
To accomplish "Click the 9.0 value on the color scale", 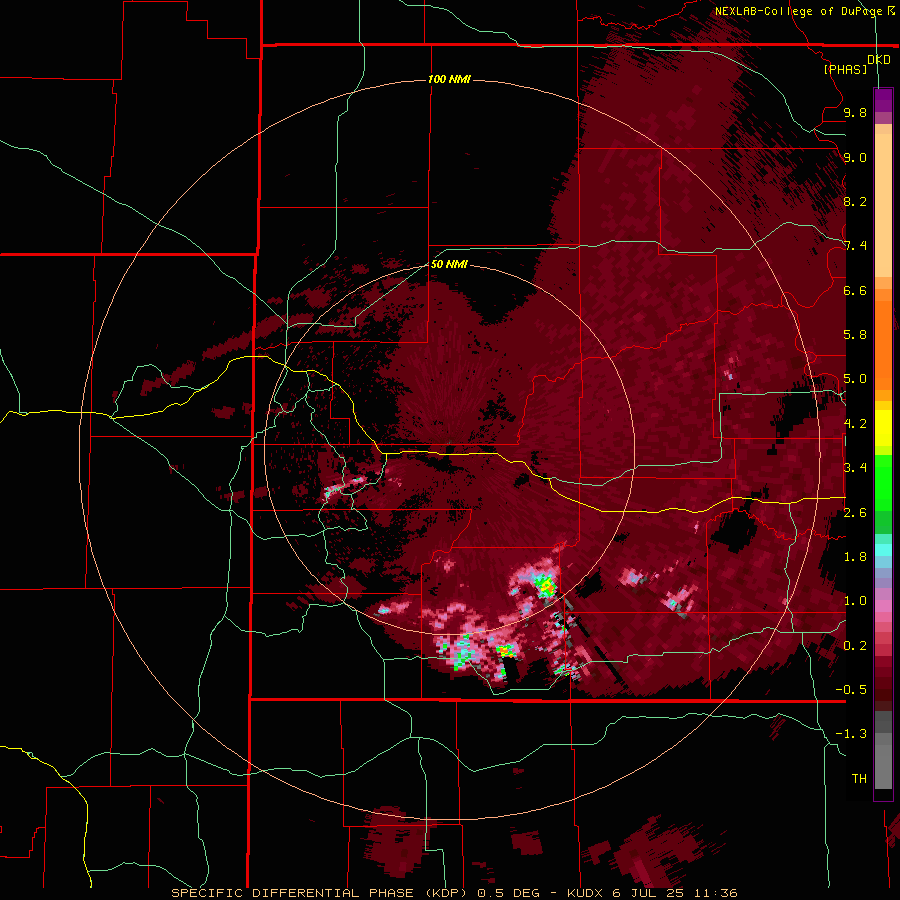I will tap(855, 157).
